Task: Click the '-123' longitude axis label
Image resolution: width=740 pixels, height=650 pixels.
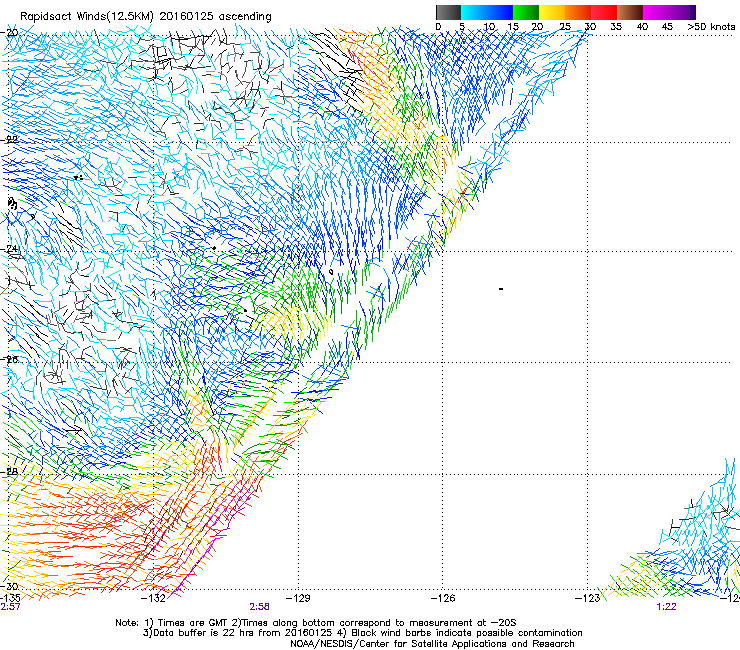Action: [588, 598]
